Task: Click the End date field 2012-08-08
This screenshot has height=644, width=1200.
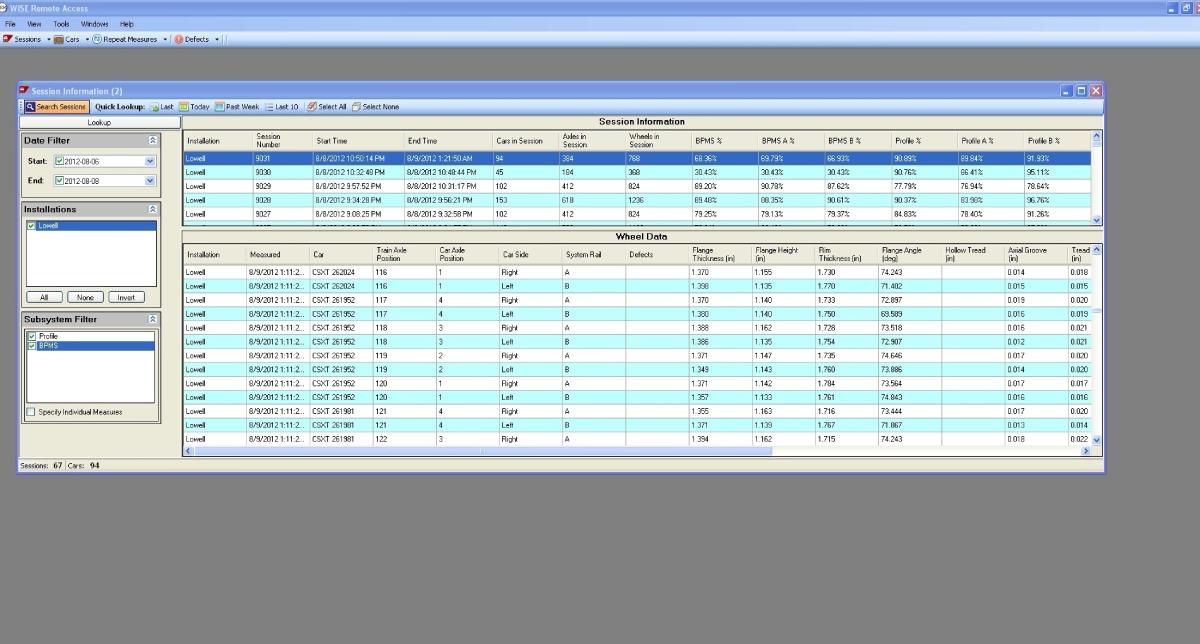Action: pyautogui.click(x=103, y=180)
